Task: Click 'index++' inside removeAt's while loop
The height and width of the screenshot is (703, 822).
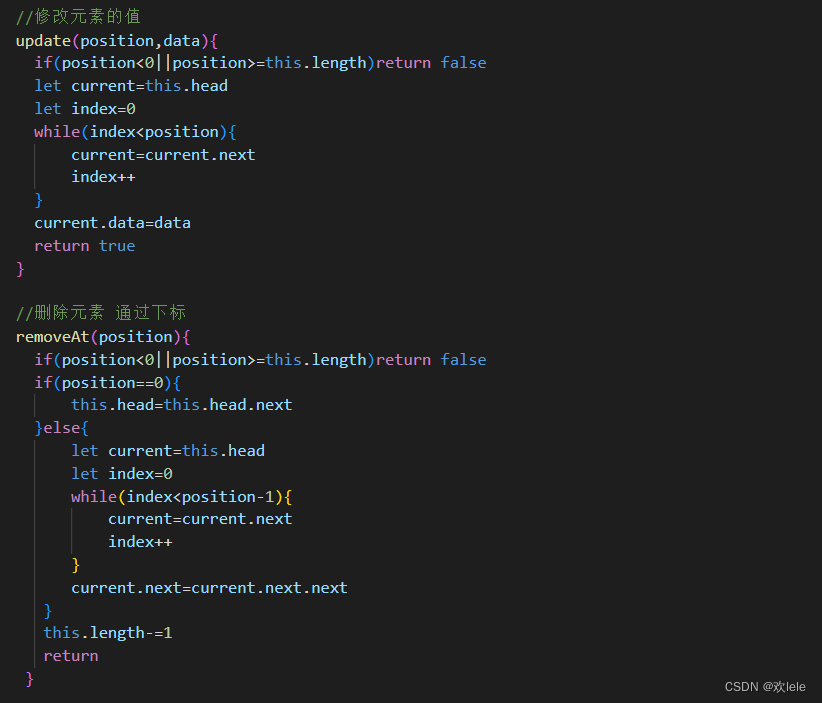Action: coord(140,542)
